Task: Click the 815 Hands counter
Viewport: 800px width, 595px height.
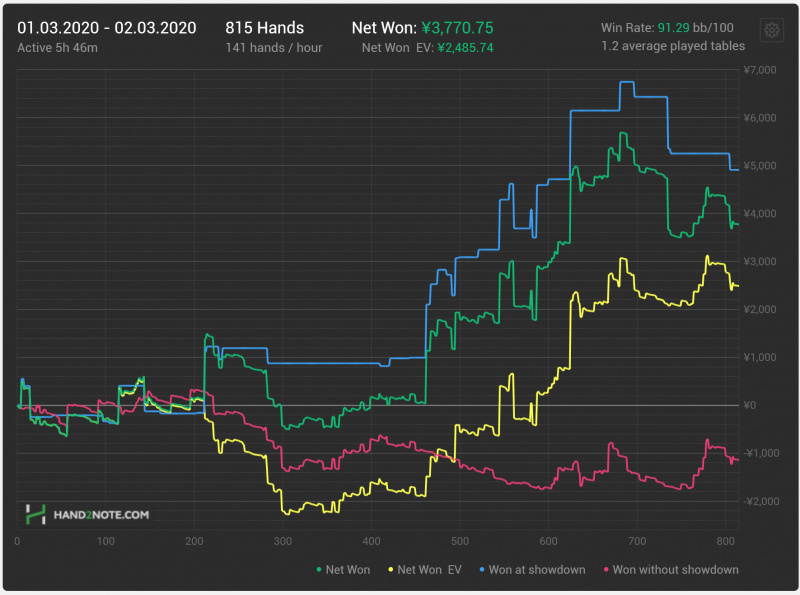Action: point(266,28)
